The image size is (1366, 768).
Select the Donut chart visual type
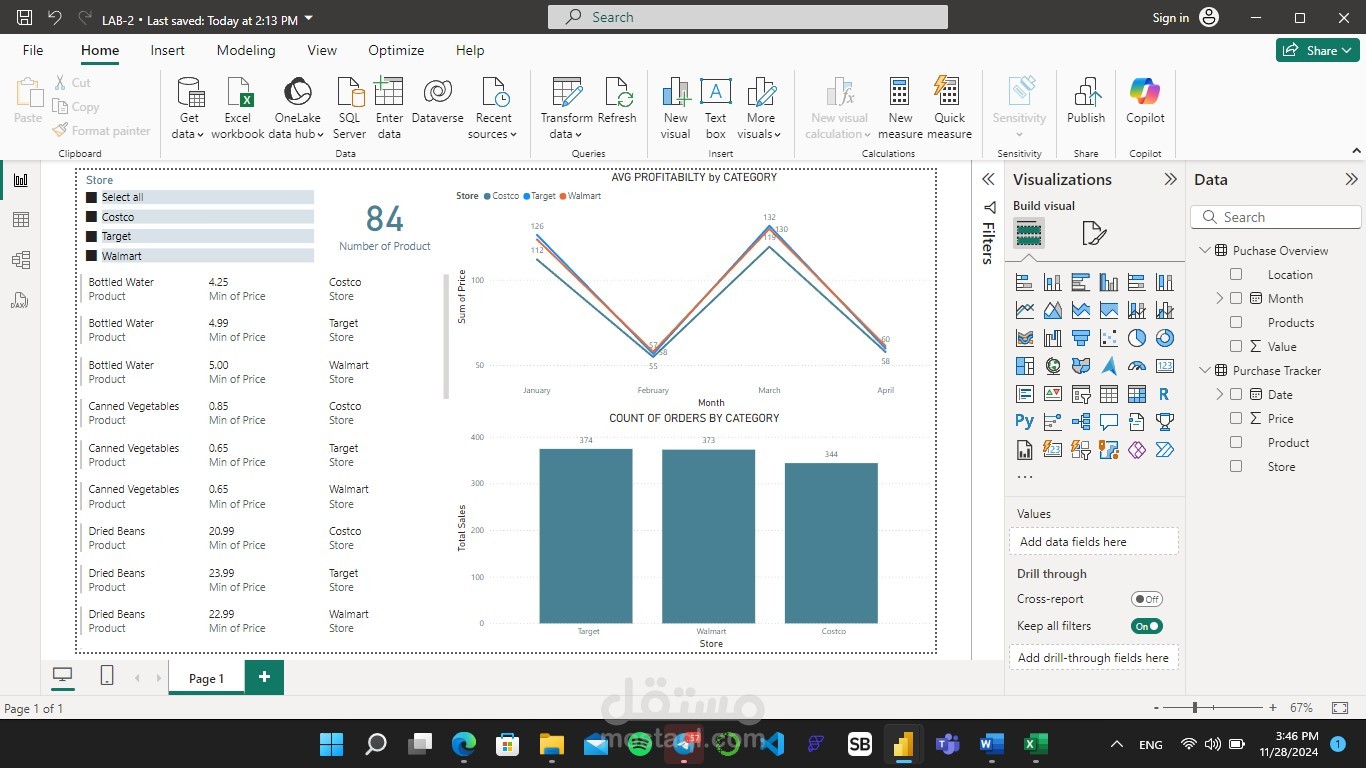1164,338
